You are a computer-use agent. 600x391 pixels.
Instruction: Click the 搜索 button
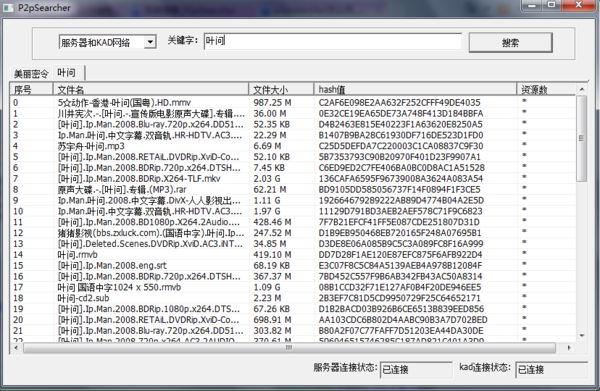[x=510, y=42]
